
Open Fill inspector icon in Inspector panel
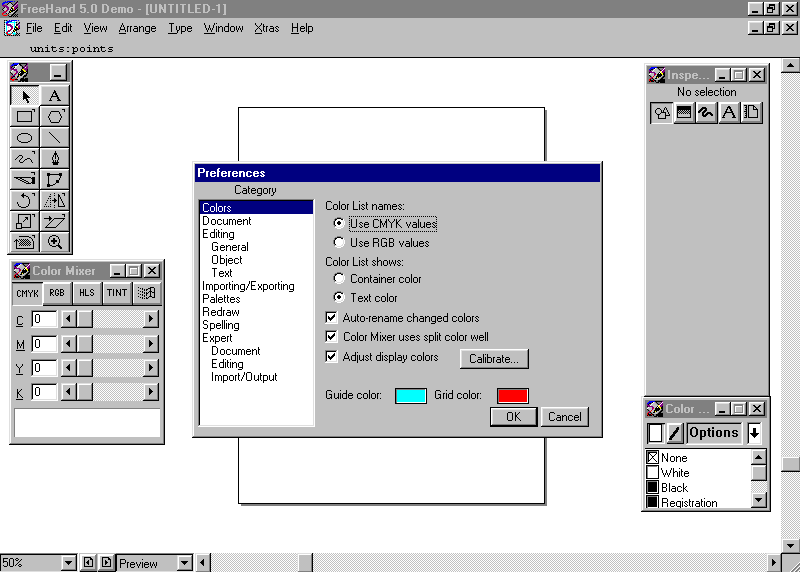(x=684, y=113)
